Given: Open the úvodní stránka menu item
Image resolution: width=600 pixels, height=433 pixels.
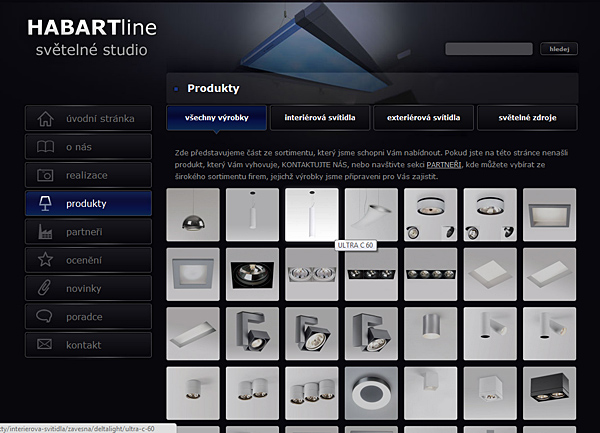Looking at the screenshot, I should 88,119.
